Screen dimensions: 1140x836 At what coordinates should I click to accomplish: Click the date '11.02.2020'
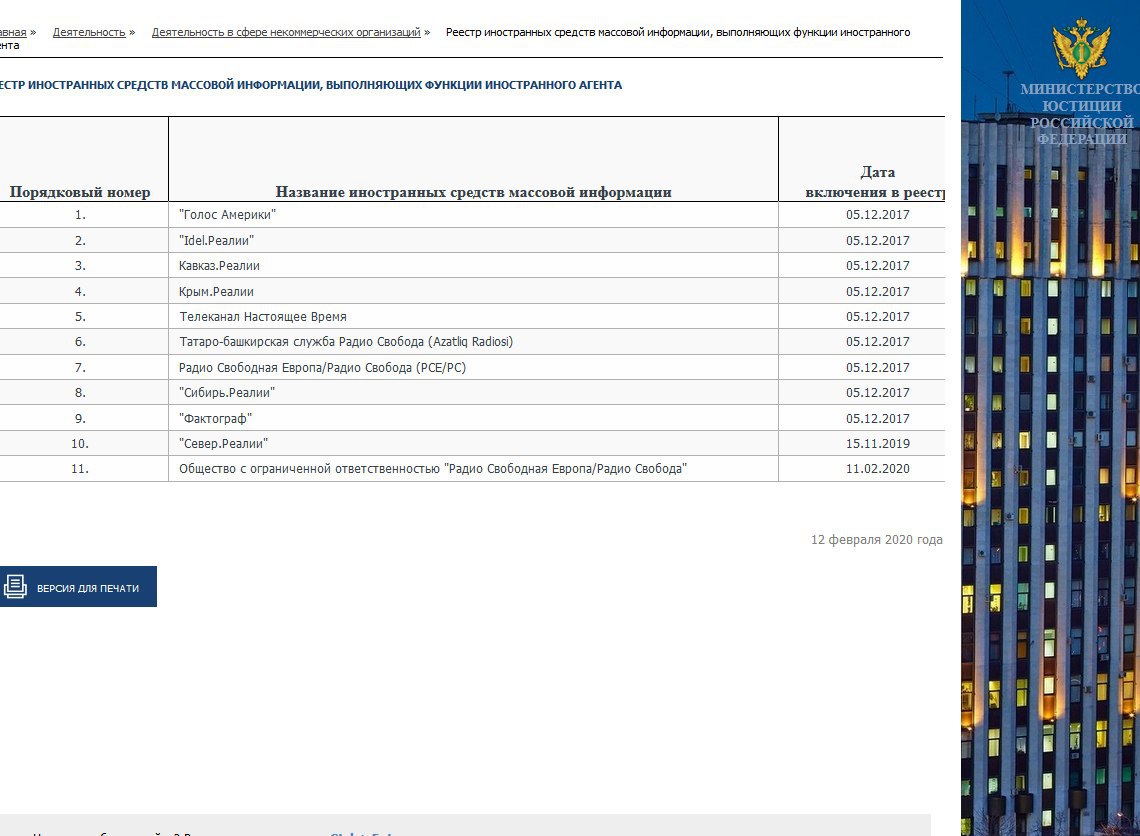pyautogui.click(x=878, y=469)
